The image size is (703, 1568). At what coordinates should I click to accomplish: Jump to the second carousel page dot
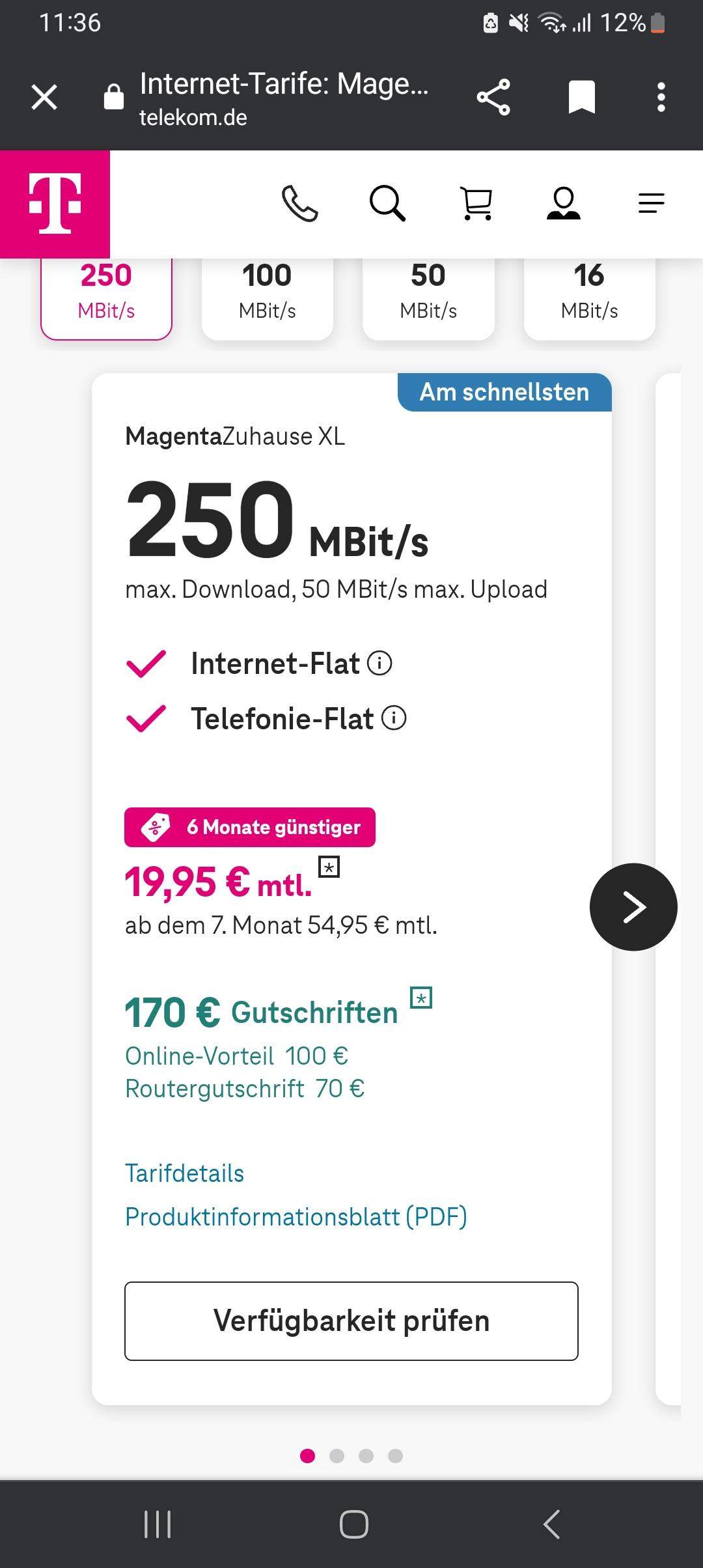pos(338,1457)
